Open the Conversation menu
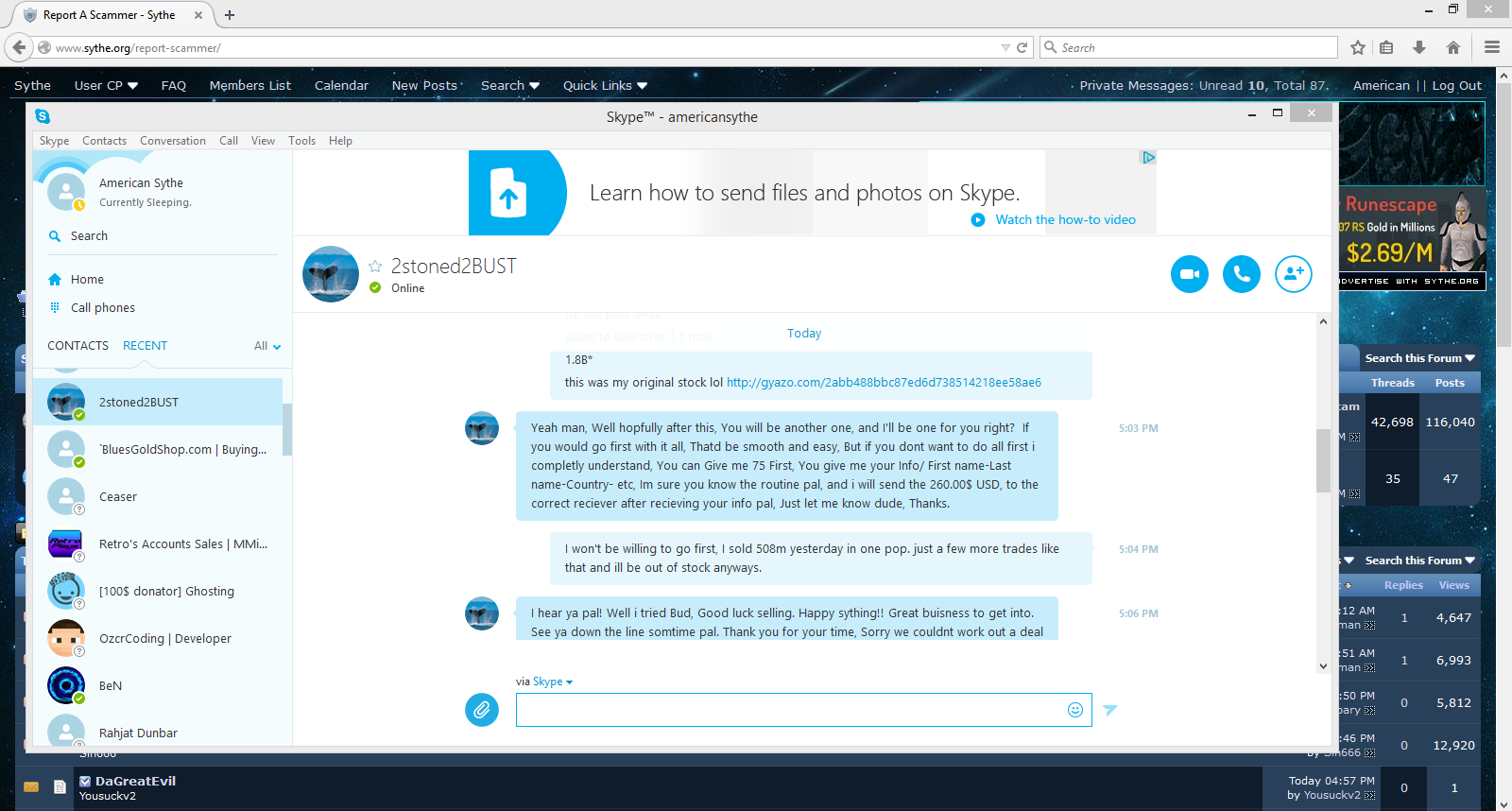Image resolution: width=1512 pixels, height=811 pixels. click(173, 141)
